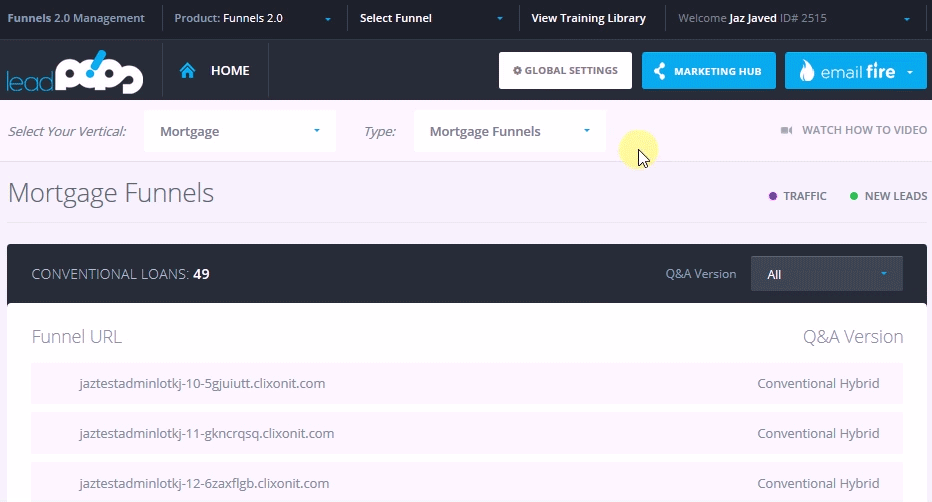
Task: Open the email fire dropdown arrow
Action: [910, 72]
